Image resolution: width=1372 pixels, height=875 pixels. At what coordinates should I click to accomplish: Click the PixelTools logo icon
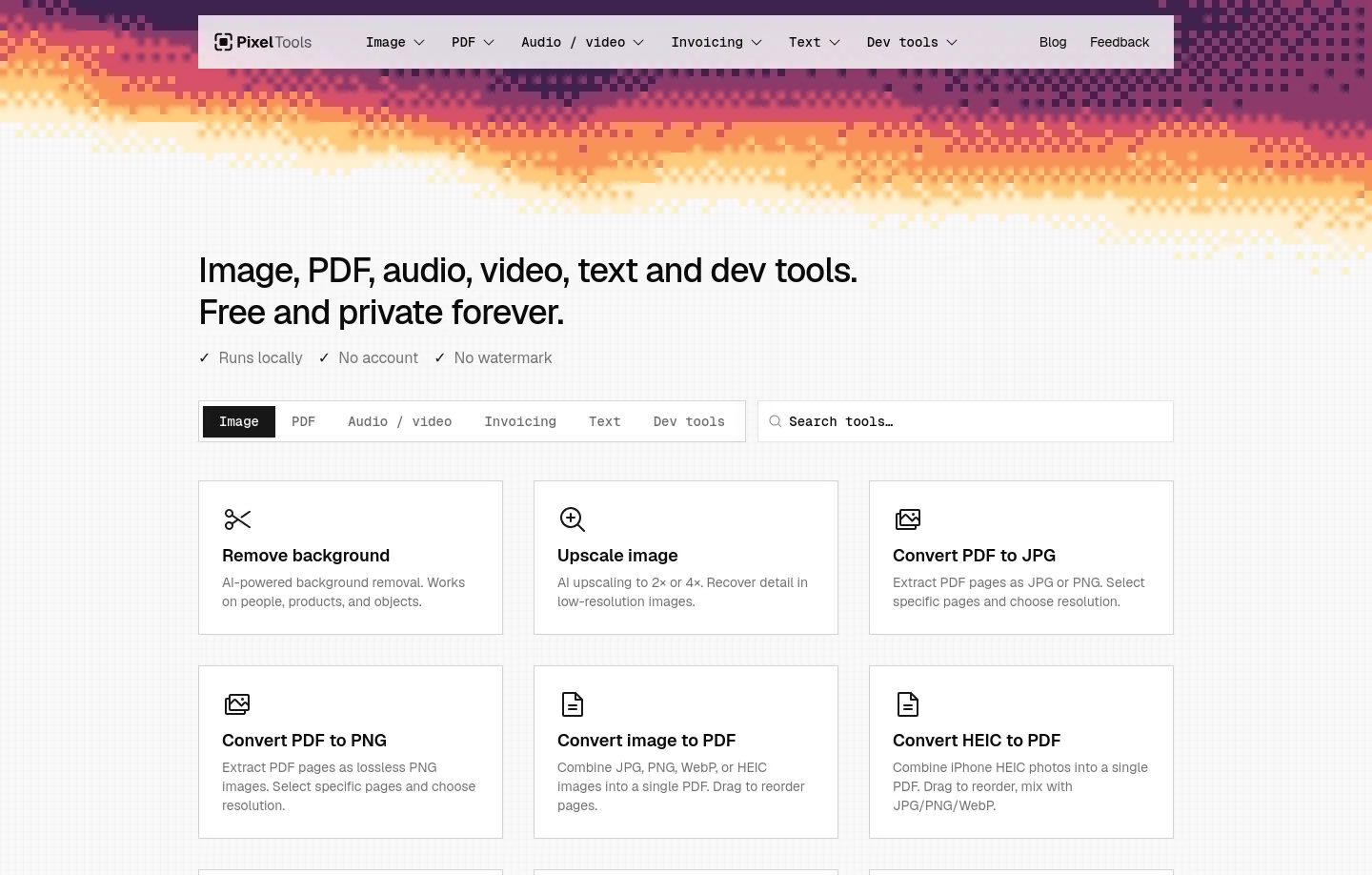223,42
